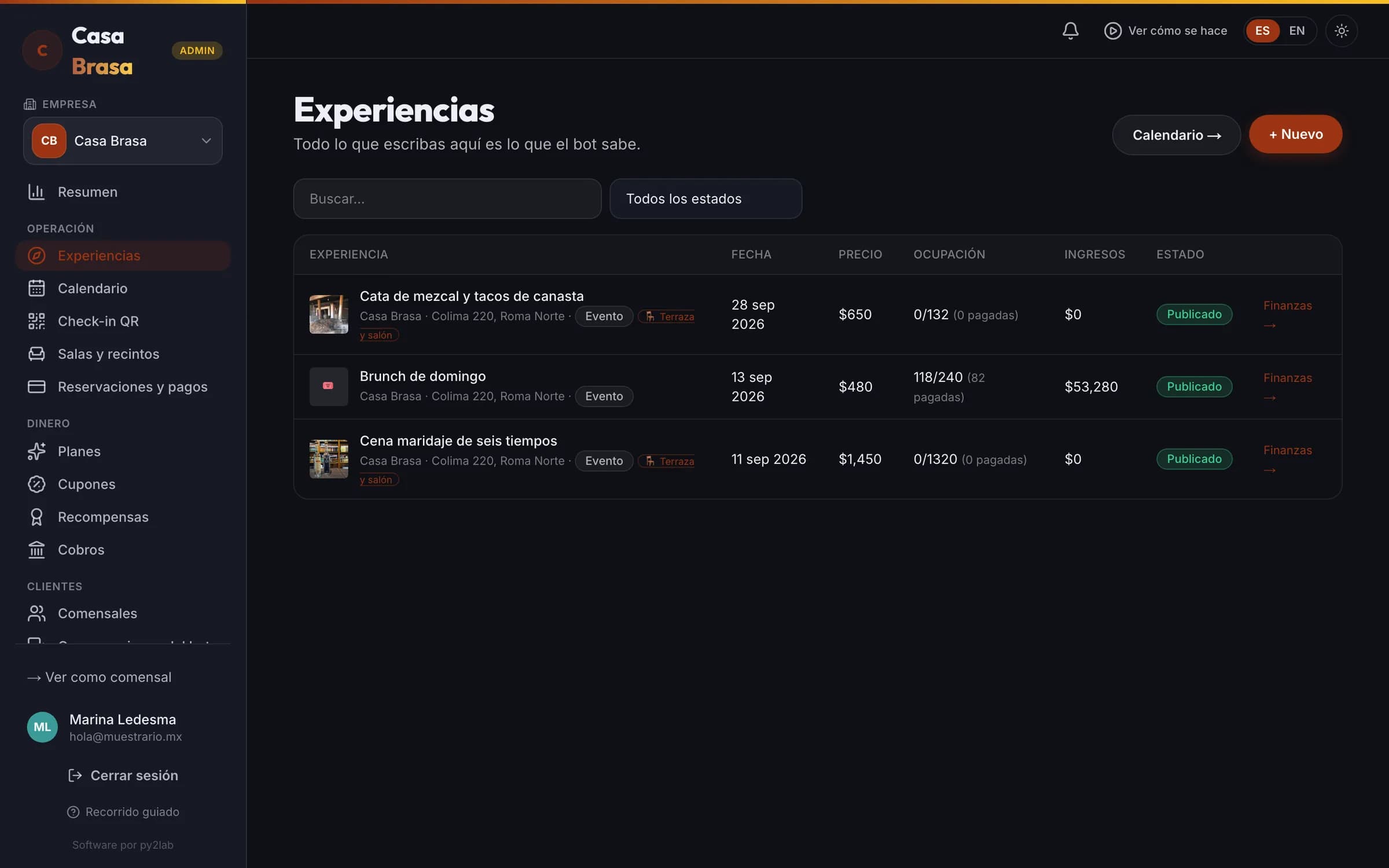The width and height of the screenshot is (1389, 868).
Task: Open Finanzas for Cena maridaje
Action: (x=1287, y=459)
